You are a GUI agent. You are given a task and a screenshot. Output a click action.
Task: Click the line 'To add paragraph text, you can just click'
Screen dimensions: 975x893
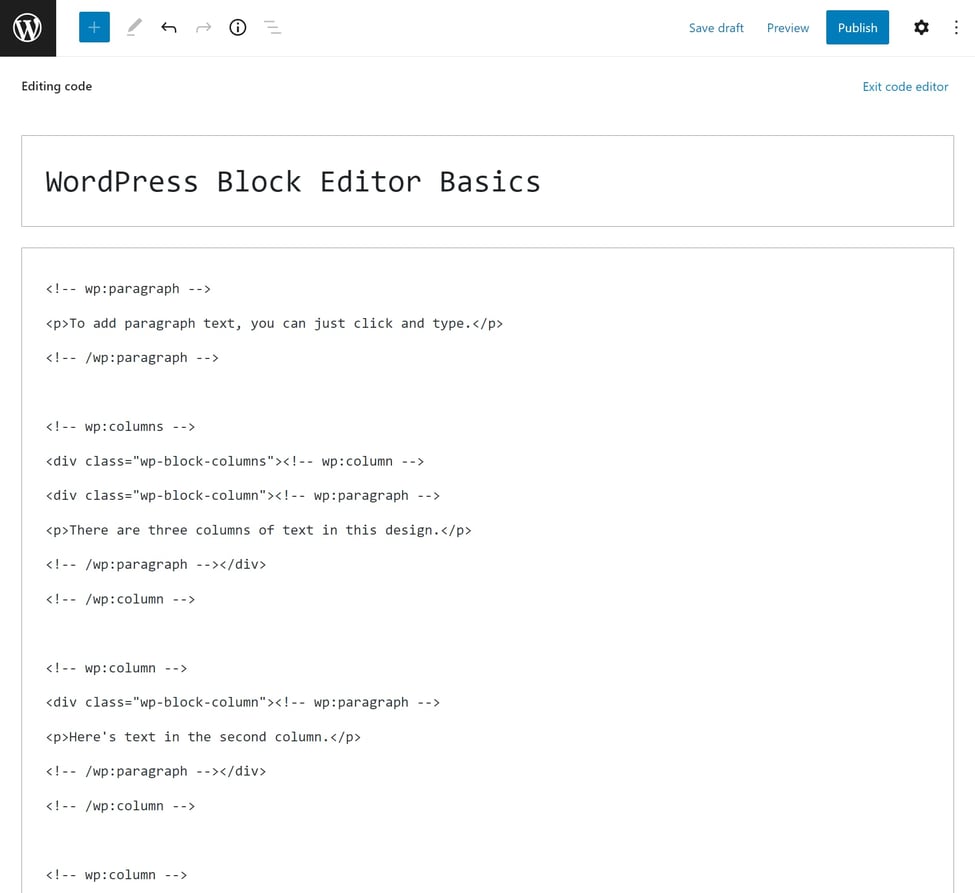pyautogui.click(x=274, y=323)
